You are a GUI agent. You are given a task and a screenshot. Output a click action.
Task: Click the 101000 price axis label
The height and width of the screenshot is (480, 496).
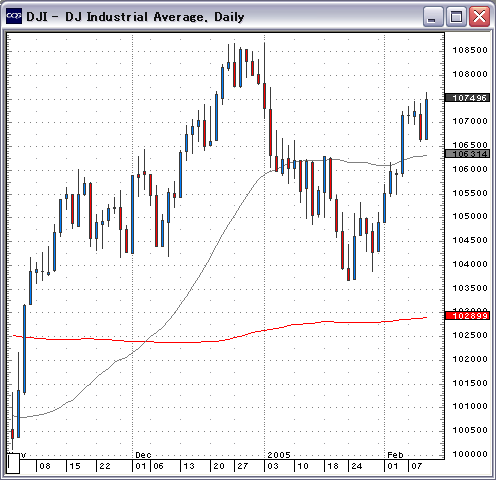[x=470, y=406]
